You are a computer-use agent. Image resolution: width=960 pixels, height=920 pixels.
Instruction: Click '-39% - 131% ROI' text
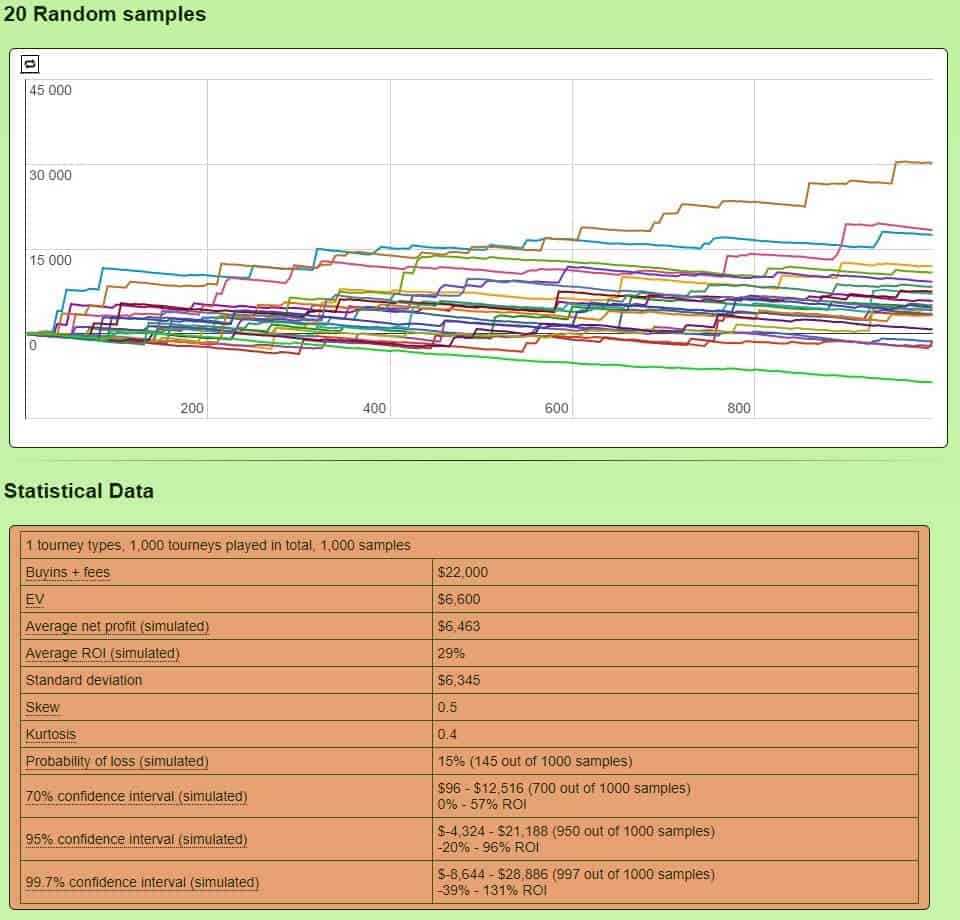pos(492,890)
